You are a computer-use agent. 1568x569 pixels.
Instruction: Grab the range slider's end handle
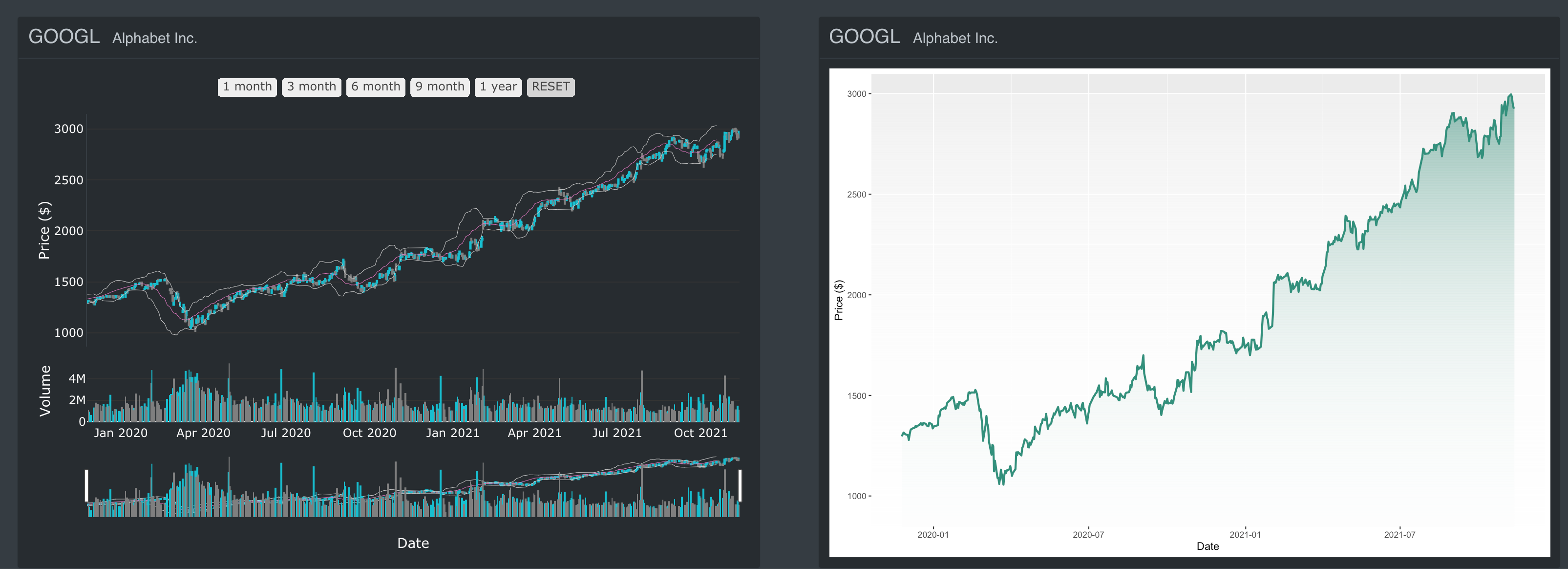[x=740, y=485]
